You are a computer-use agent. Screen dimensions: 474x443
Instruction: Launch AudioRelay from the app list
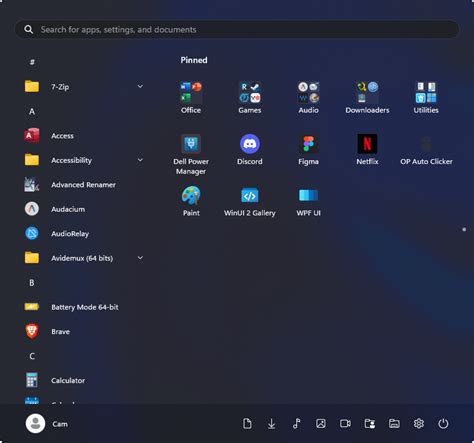83,233
